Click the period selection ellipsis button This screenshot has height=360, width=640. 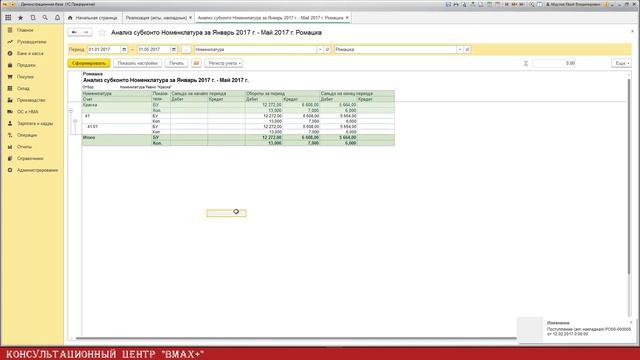click(186, 49)
